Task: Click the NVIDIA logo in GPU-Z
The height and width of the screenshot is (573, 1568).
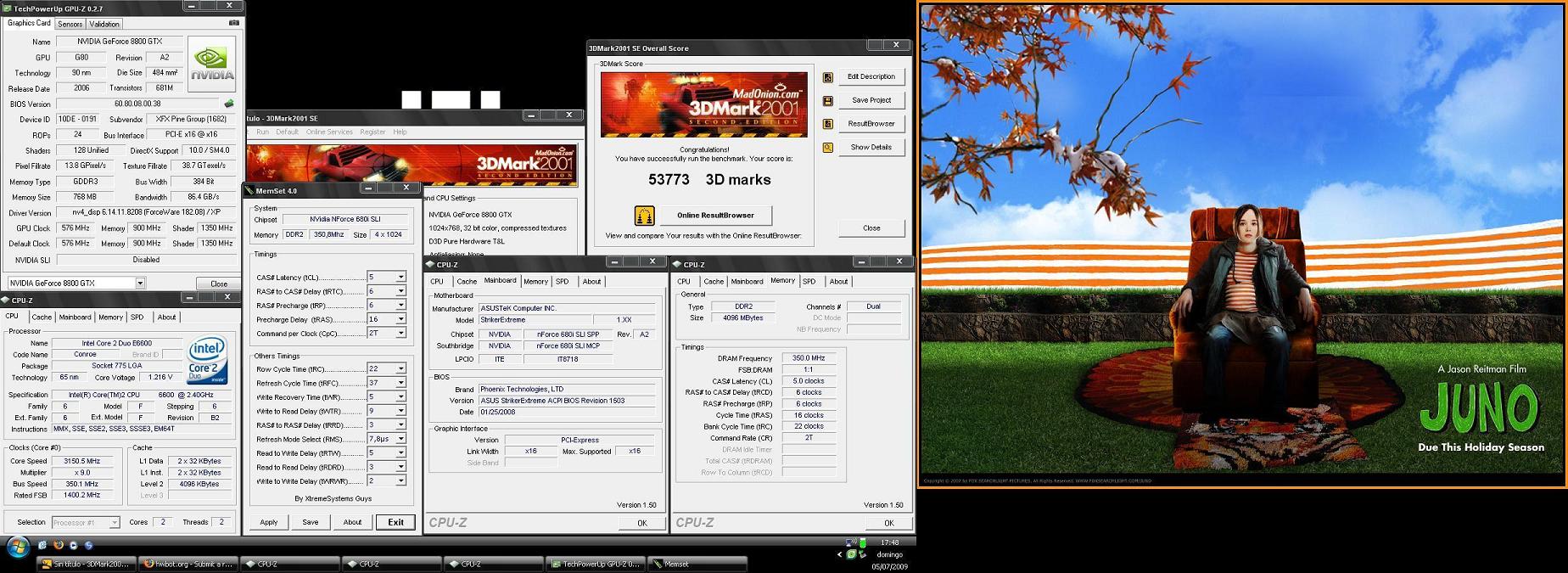Action: (x=212, y=64)
